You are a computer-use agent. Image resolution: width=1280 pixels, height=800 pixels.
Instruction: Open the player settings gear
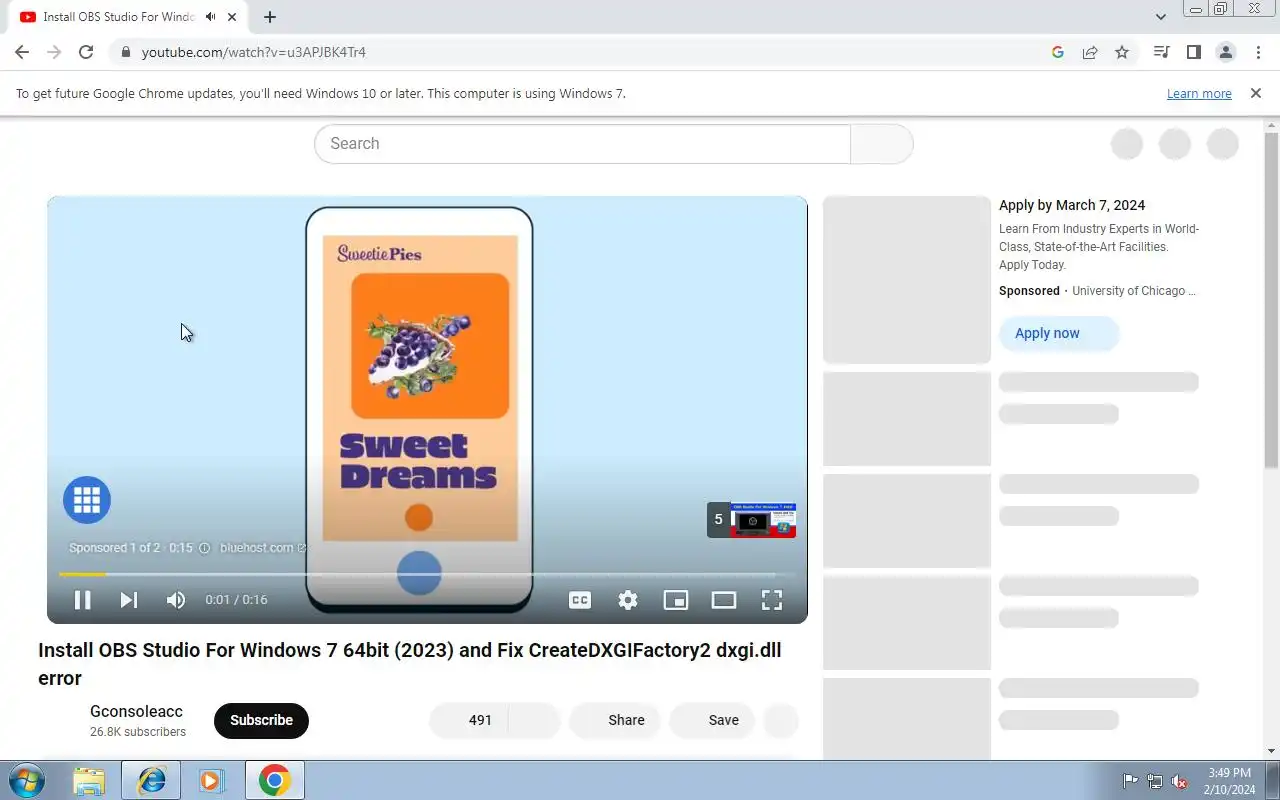point(628,600)
